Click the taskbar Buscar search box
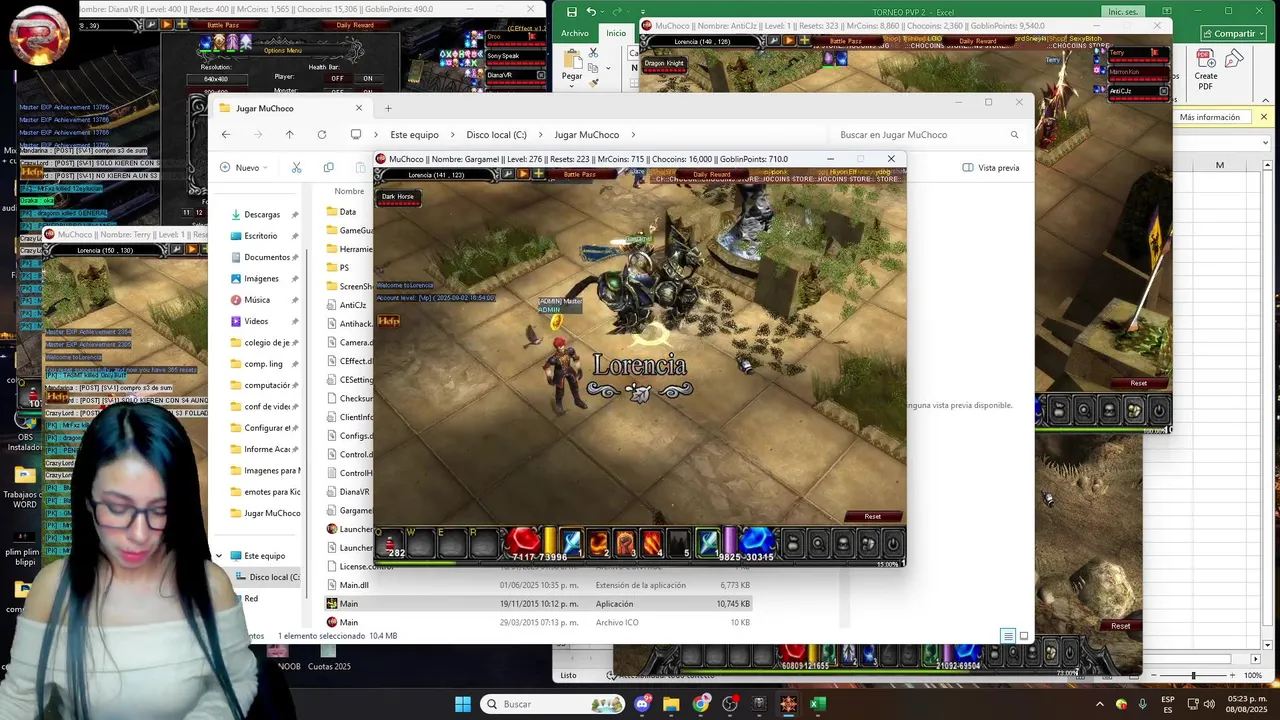The width and height of the screenshot is (1280, 720). 553,704
